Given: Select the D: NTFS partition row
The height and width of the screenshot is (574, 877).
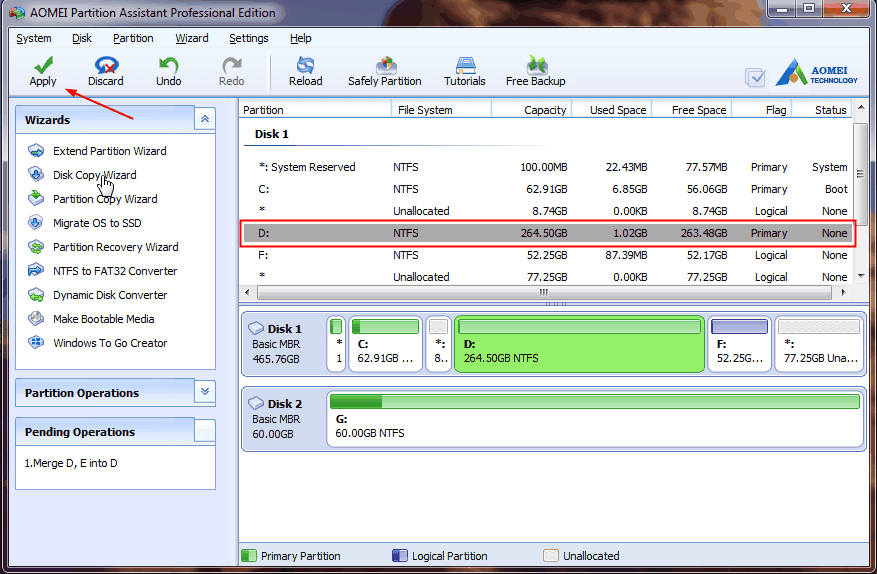Looking at the screenshot, I should coord(546,233).
